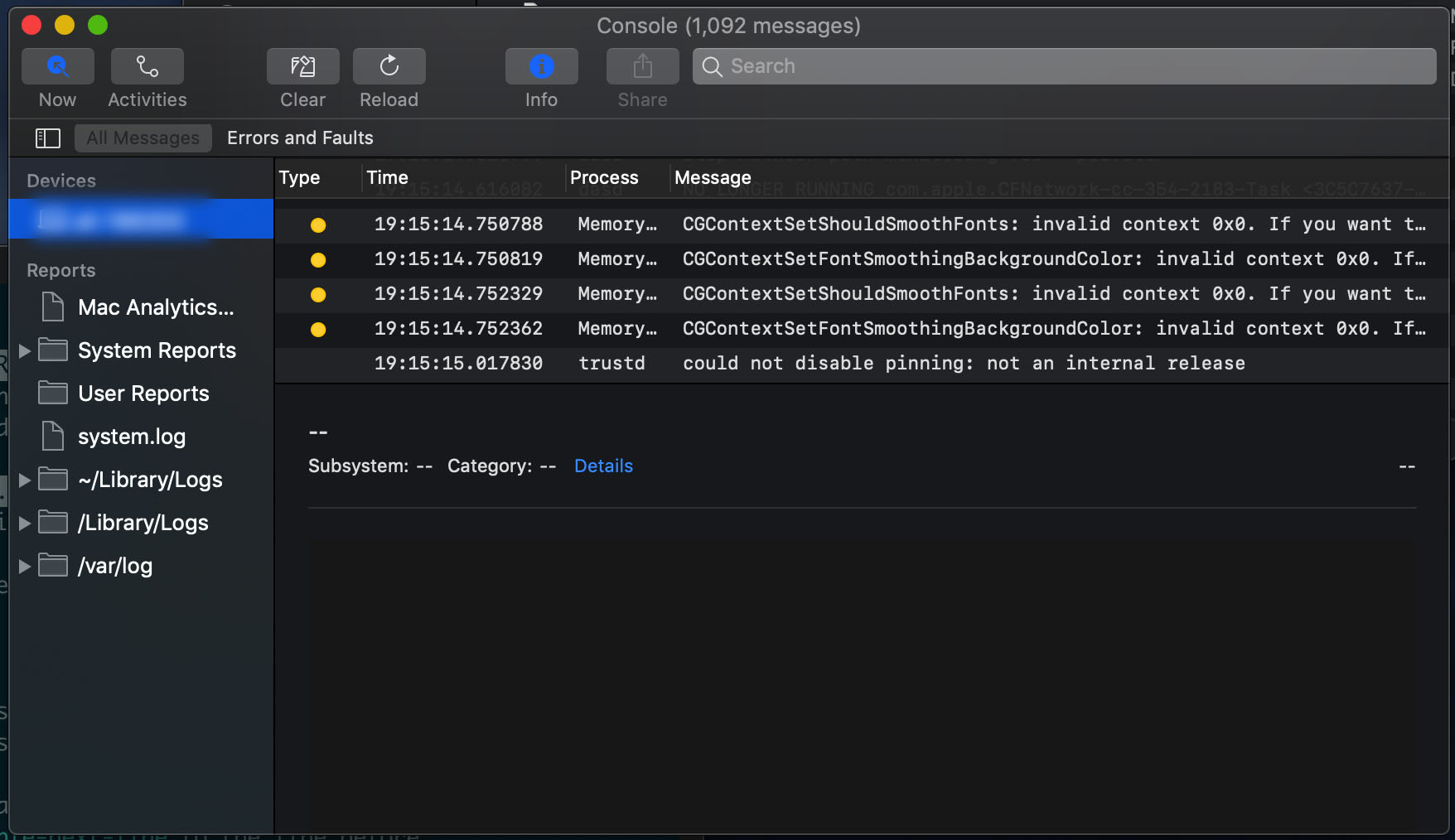Click yellow error dot on 19:15:14.750788 row
The width and height of the screenshot is (1455, 840).
[x=318, y=225]
